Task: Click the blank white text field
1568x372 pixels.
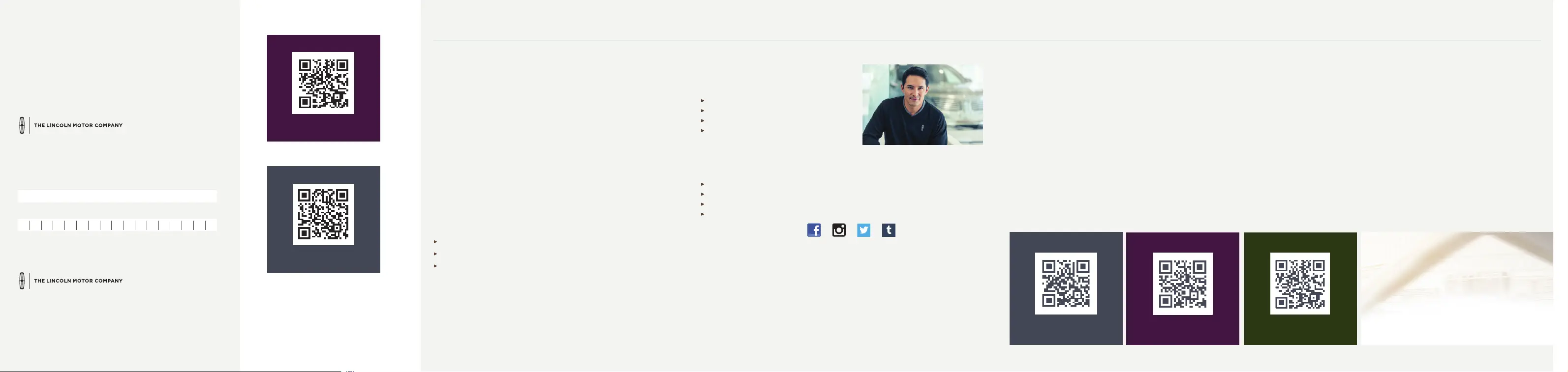Action: click(x=117, y=197)
